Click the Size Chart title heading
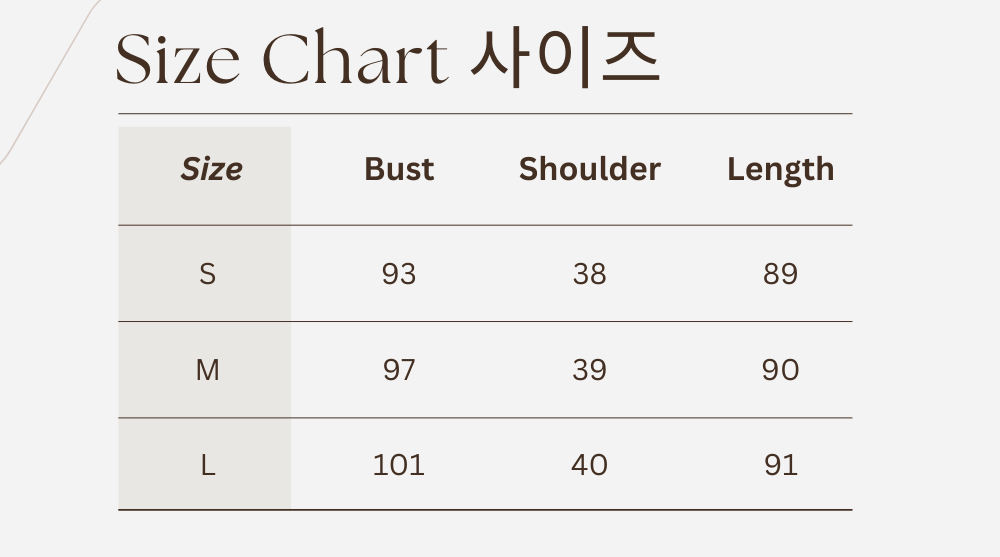 click(282, 58)
